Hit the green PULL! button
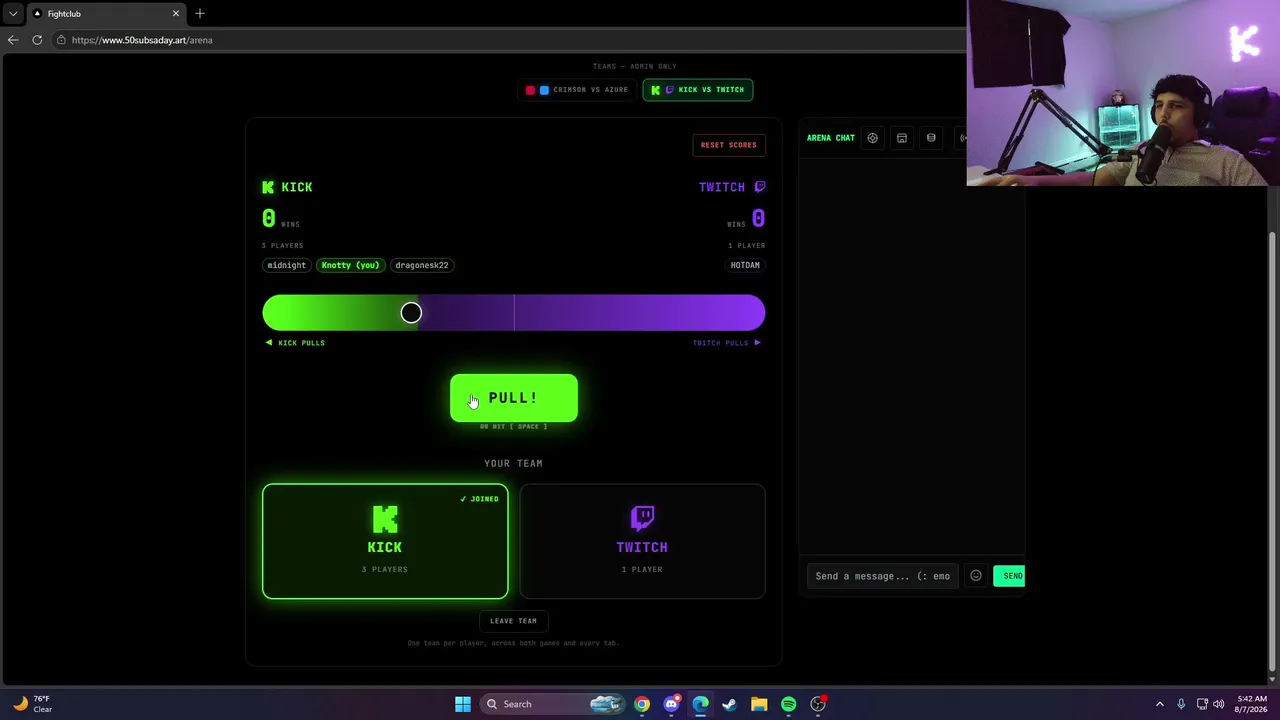Image resolution: width=1280 pixels, height=720 pixels. pos(514,398)
